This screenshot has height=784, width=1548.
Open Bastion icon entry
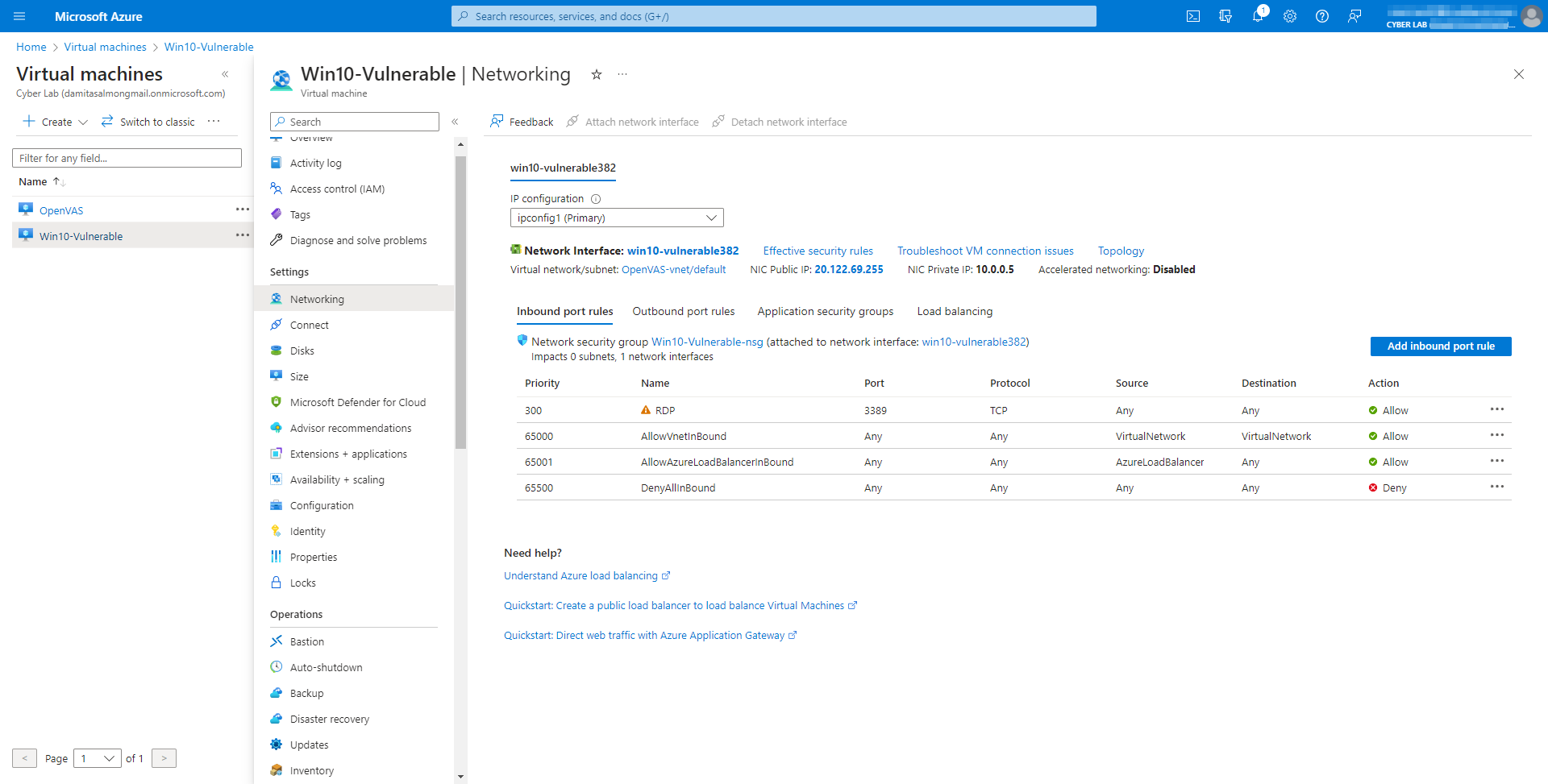276,641
